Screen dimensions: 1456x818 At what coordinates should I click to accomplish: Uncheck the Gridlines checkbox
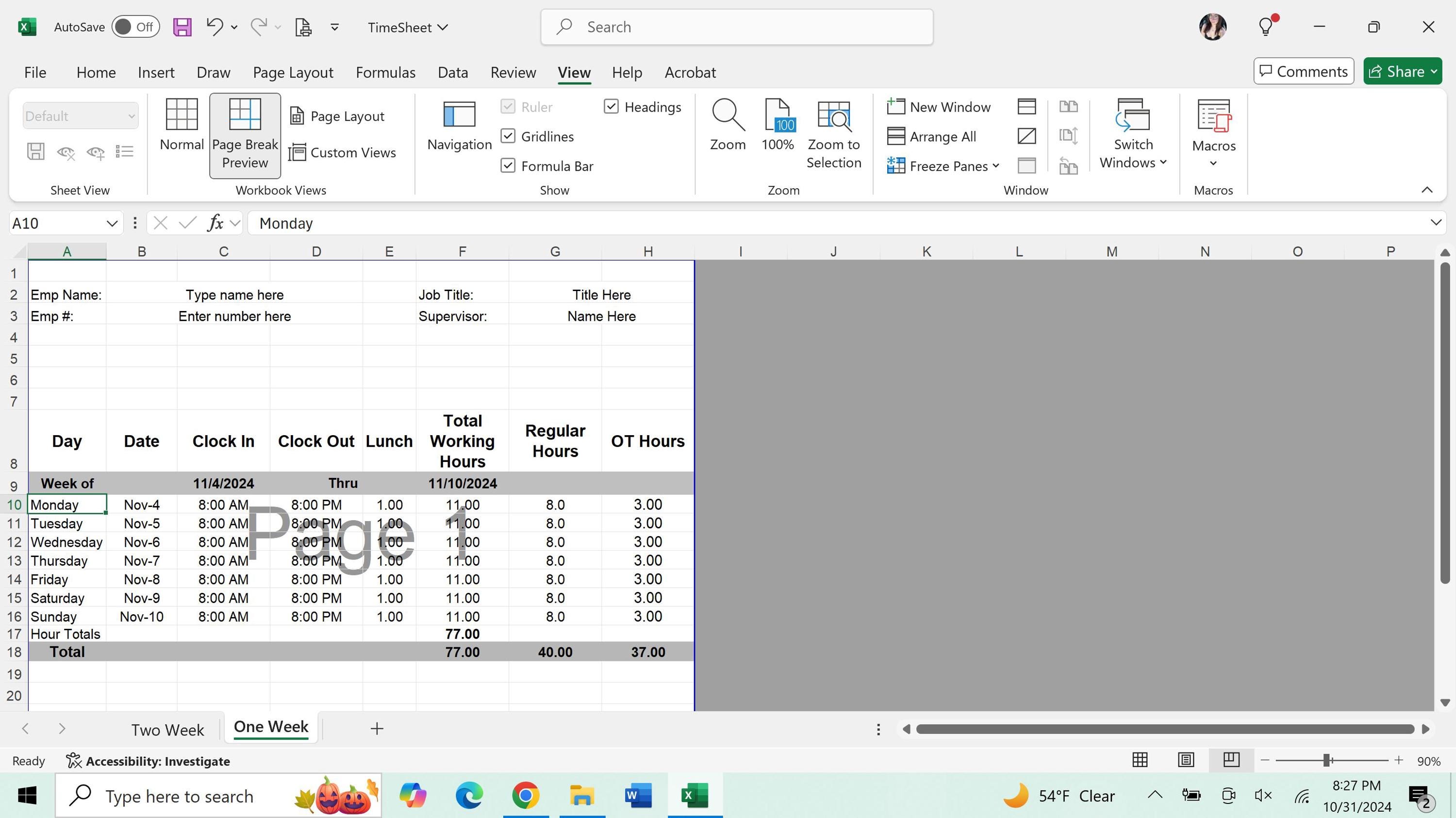pos(508,136)
